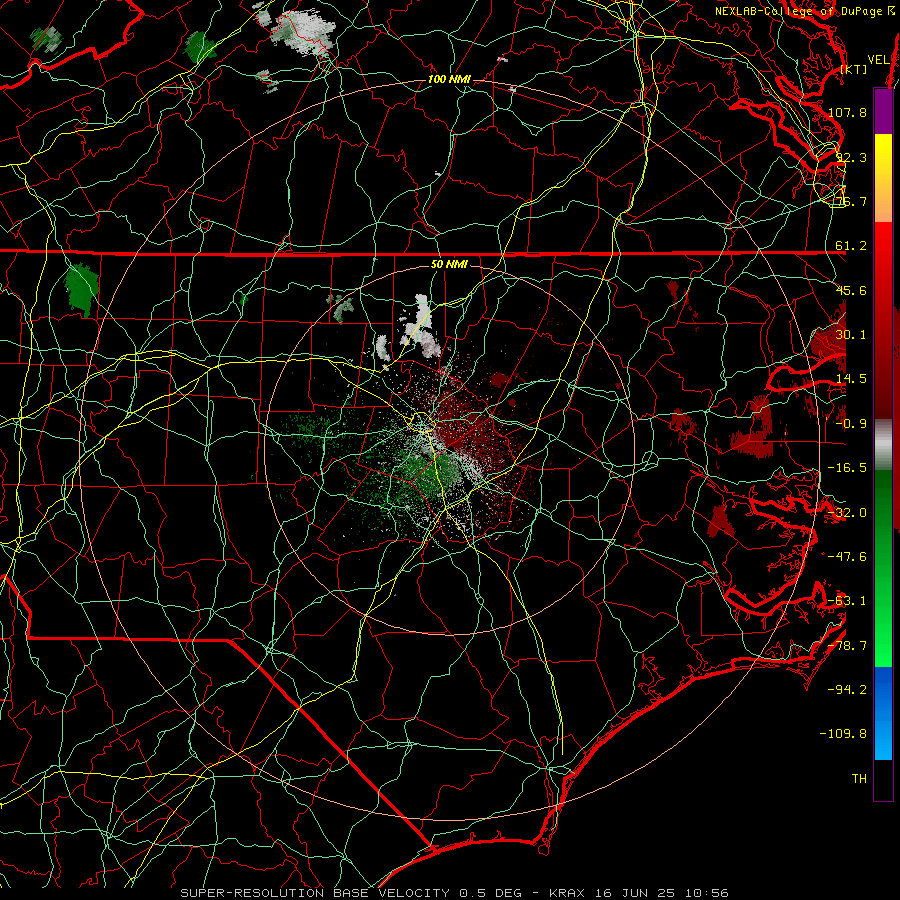The height and width of the screenshot is (900, 900).
Task: Select the -94.2 velocity scale value
Action: [847, 690]
